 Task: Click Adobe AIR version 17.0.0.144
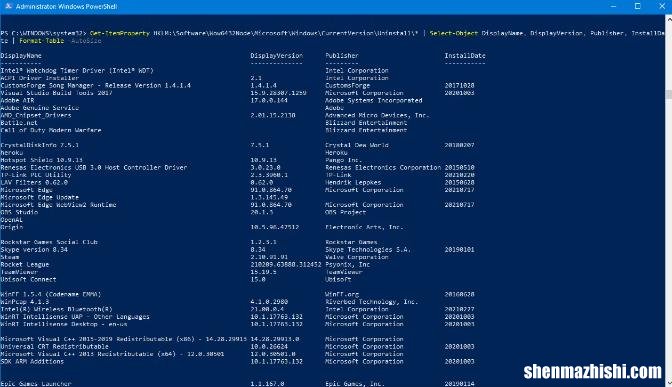[x=269, y=101]
